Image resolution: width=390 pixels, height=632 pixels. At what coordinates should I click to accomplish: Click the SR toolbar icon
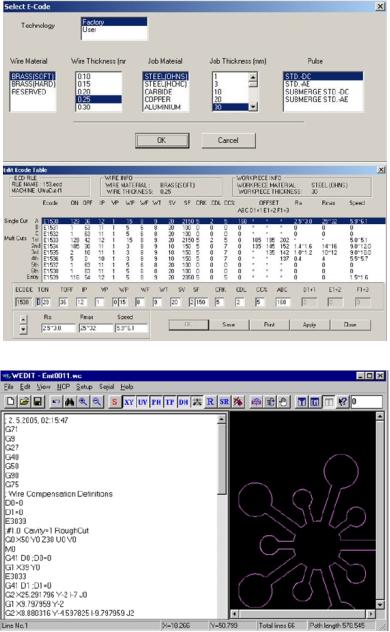[x=224, y=401]
